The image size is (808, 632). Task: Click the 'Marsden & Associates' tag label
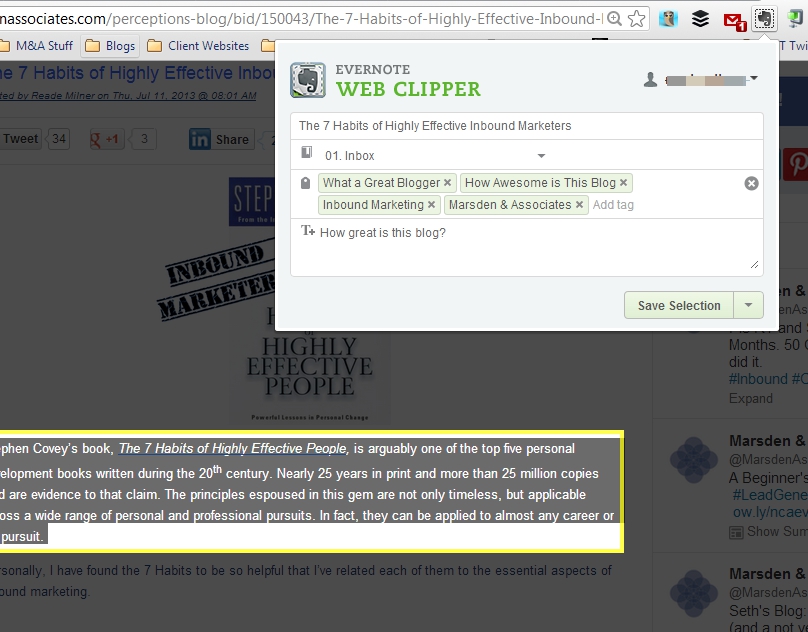510,205
